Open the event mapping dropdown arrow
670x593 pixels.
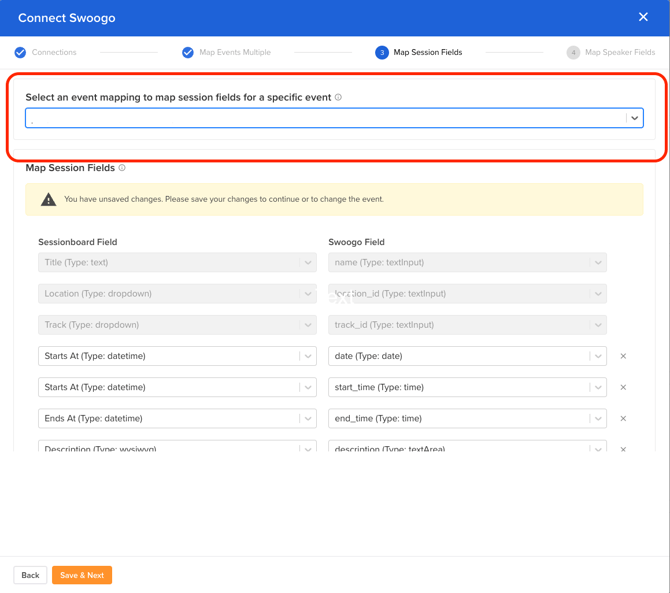coord(635,118)
